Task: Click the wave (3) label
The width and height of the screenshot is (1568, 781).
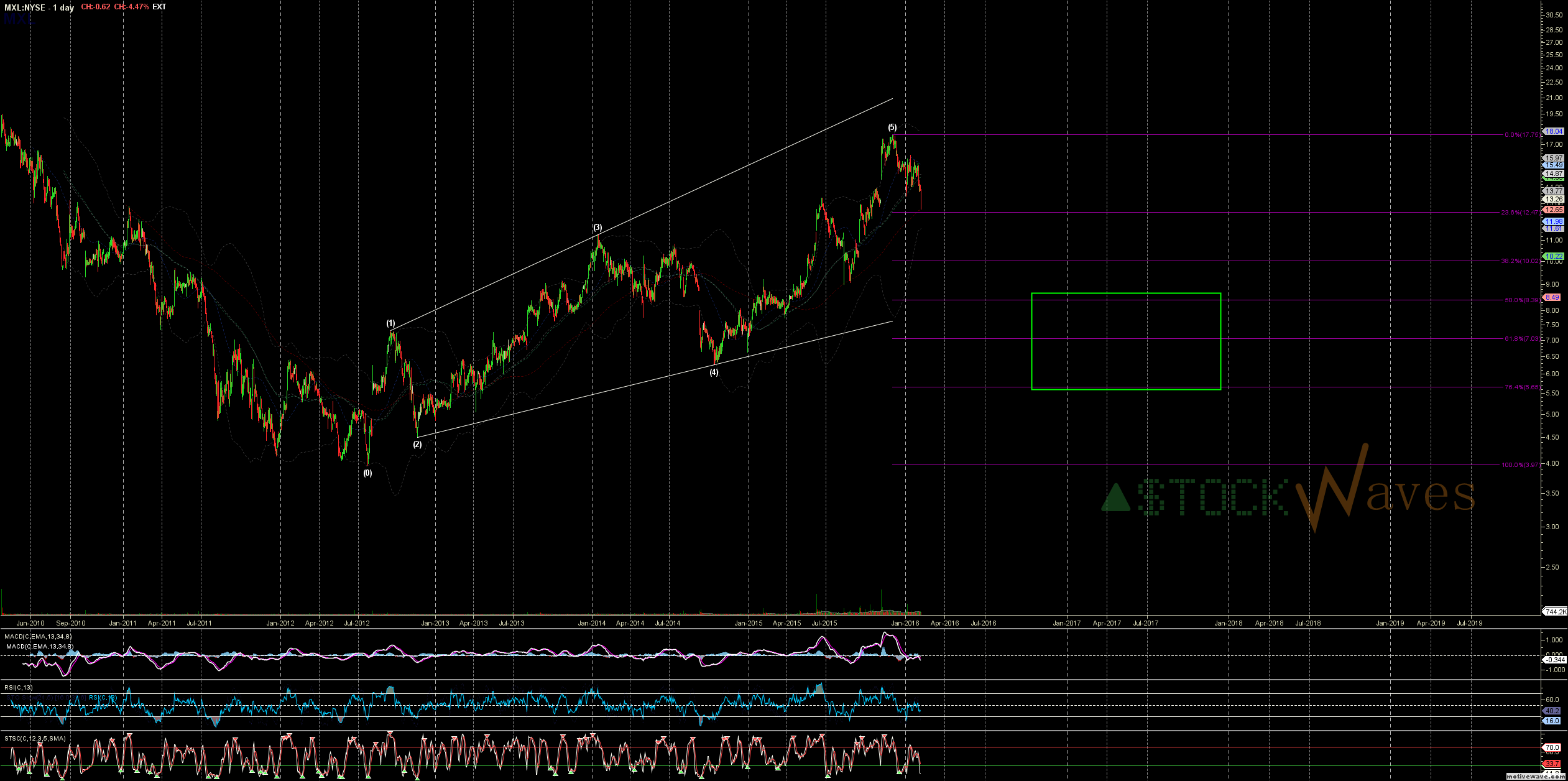Action: [597, 228]
